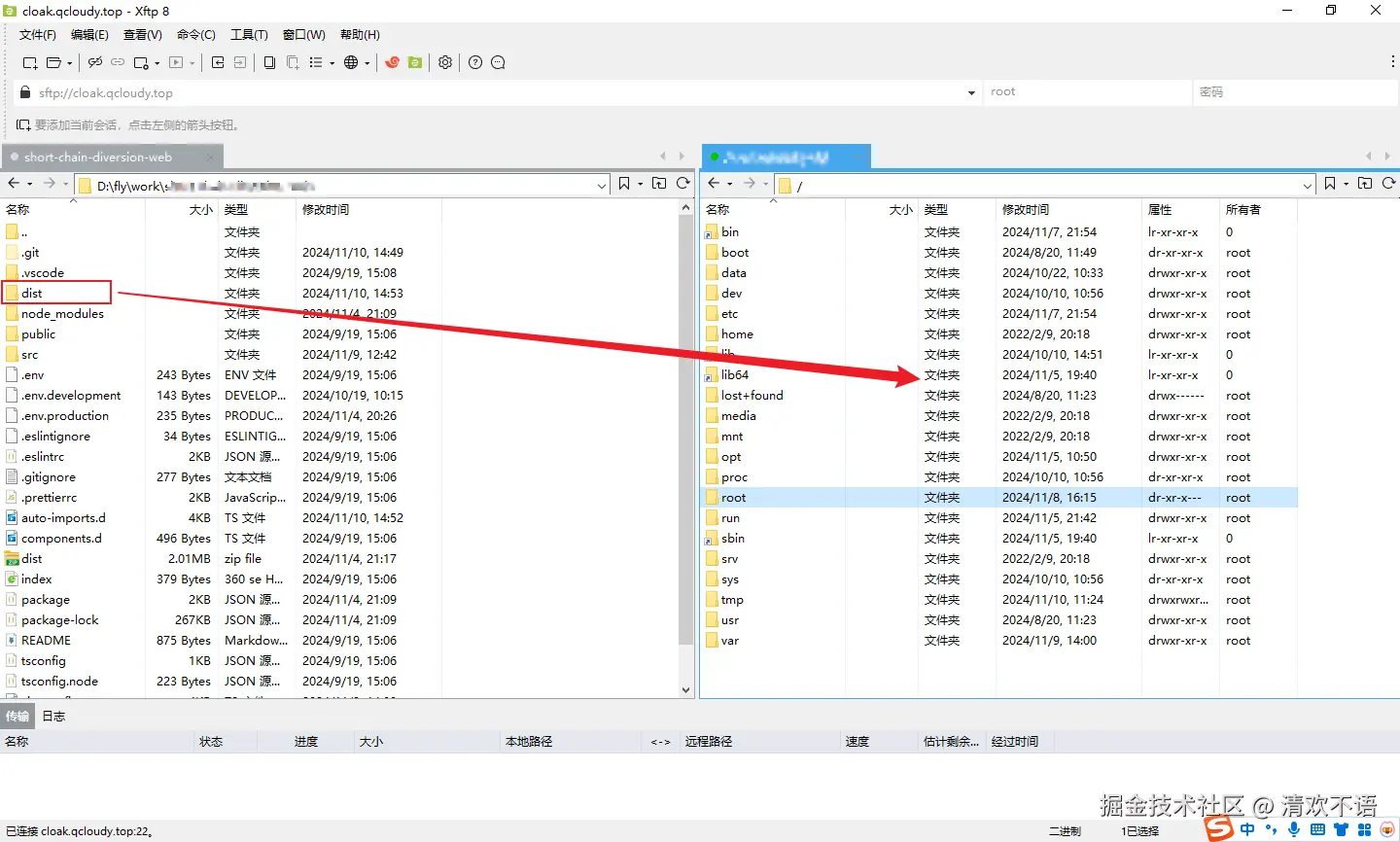Click Sogou IME 中 language indicator

[x=1247, y=829]
